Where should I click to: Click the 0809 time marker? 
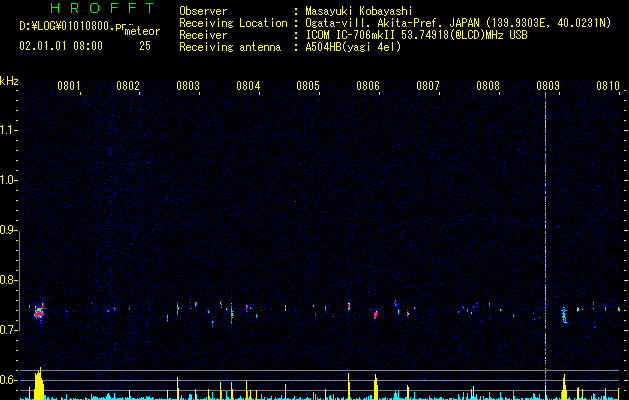548,86
